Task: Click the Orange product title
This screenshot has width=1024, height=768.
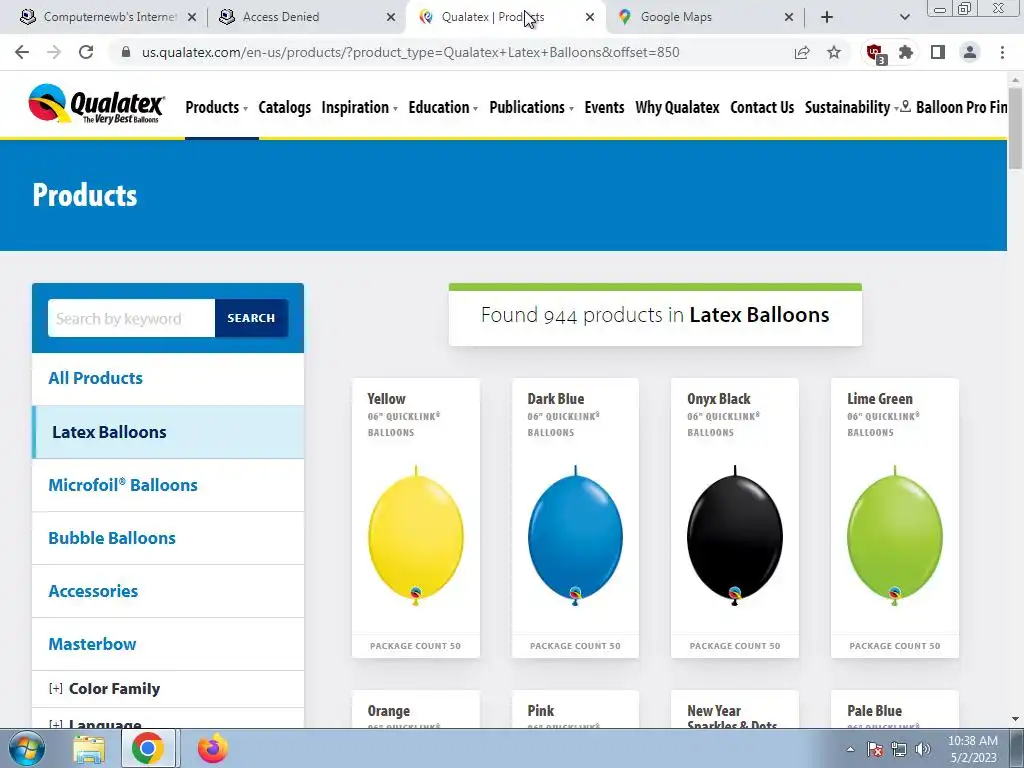Action: (x=389, y=711)
